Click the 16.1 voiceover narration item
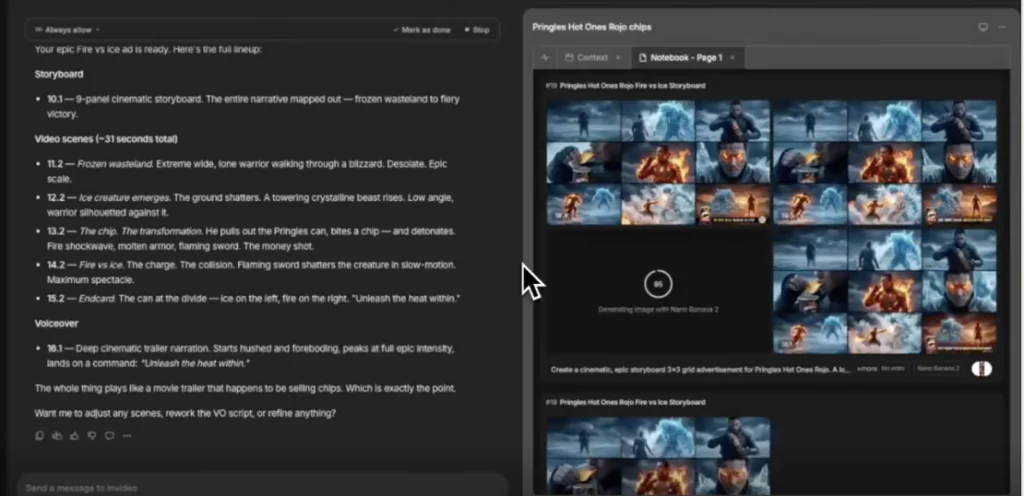1024x496 pixels. click(x=251, y=356)
